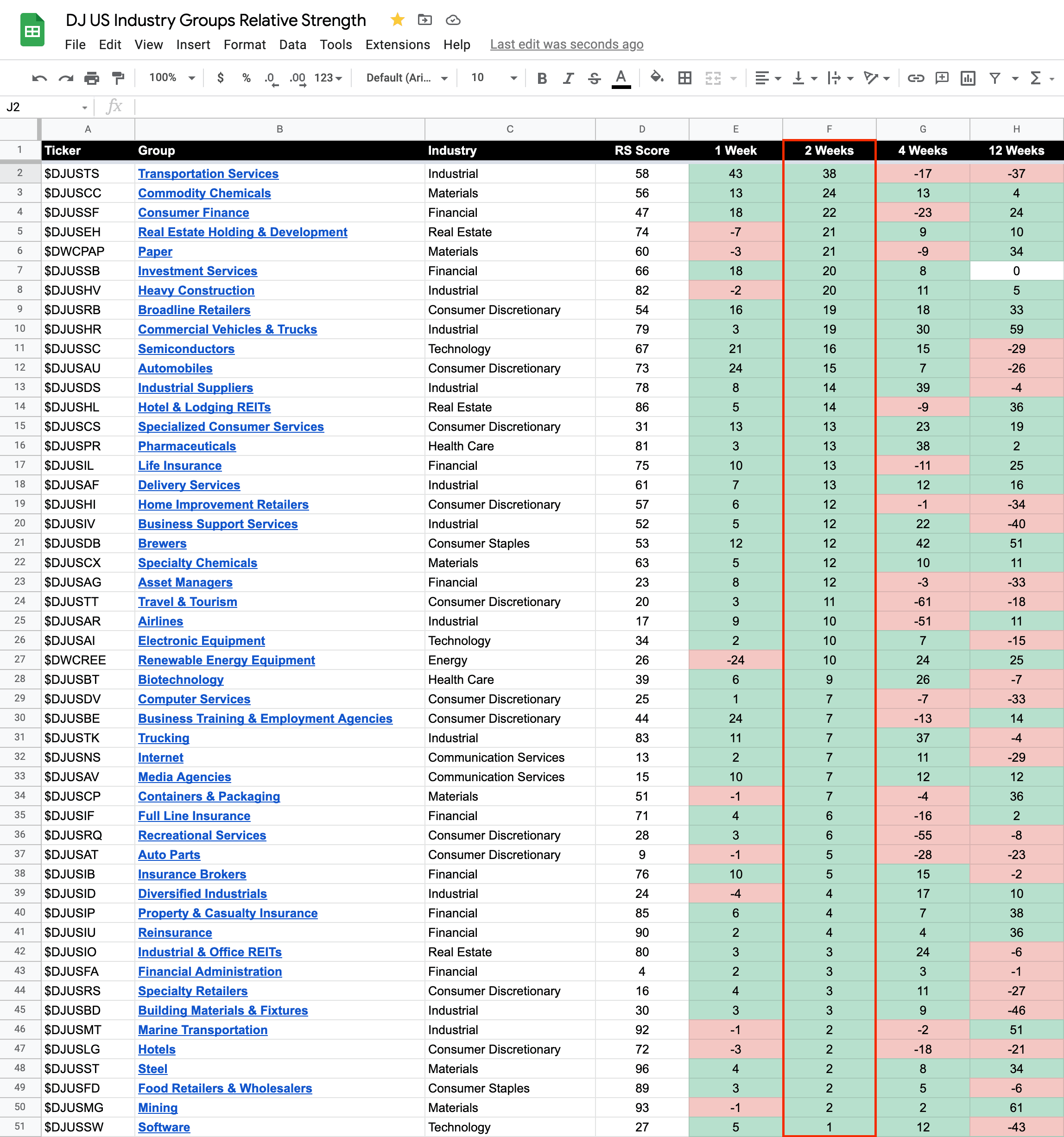
Task: Open horizontal align dropdown
Action: click(768, 78)
